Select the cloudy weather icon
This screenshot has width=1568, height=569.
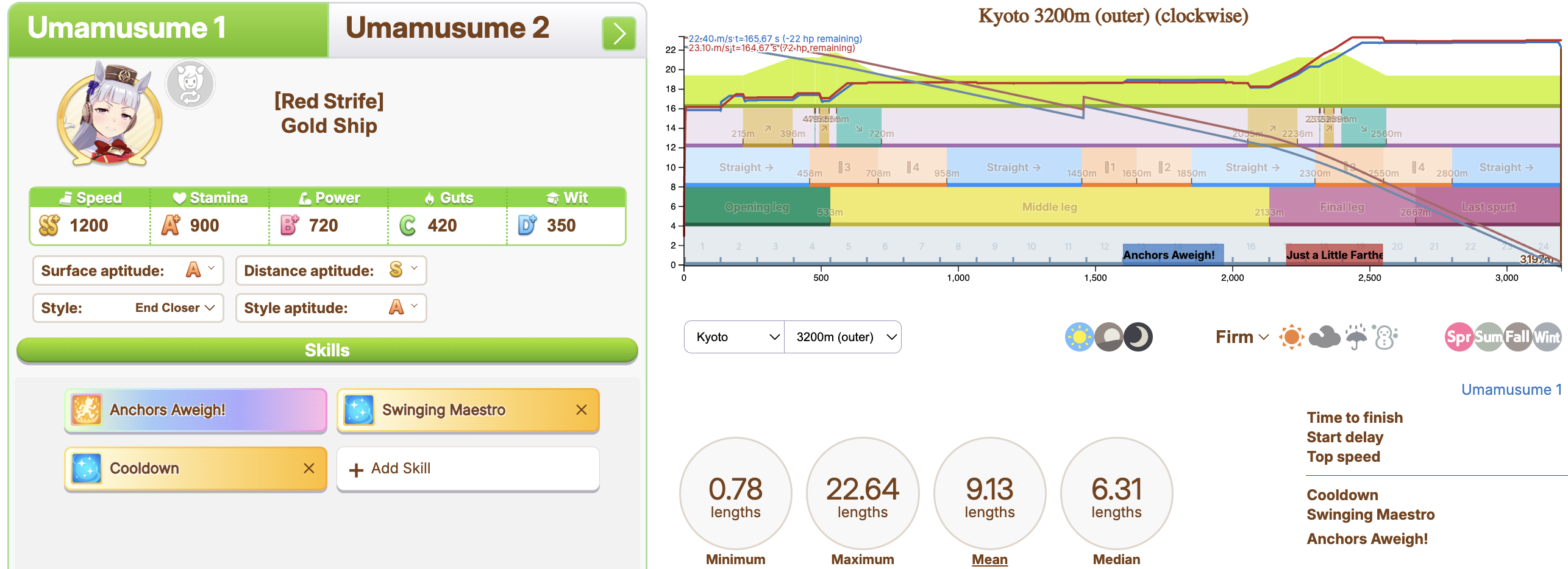tap(1324, 337)
